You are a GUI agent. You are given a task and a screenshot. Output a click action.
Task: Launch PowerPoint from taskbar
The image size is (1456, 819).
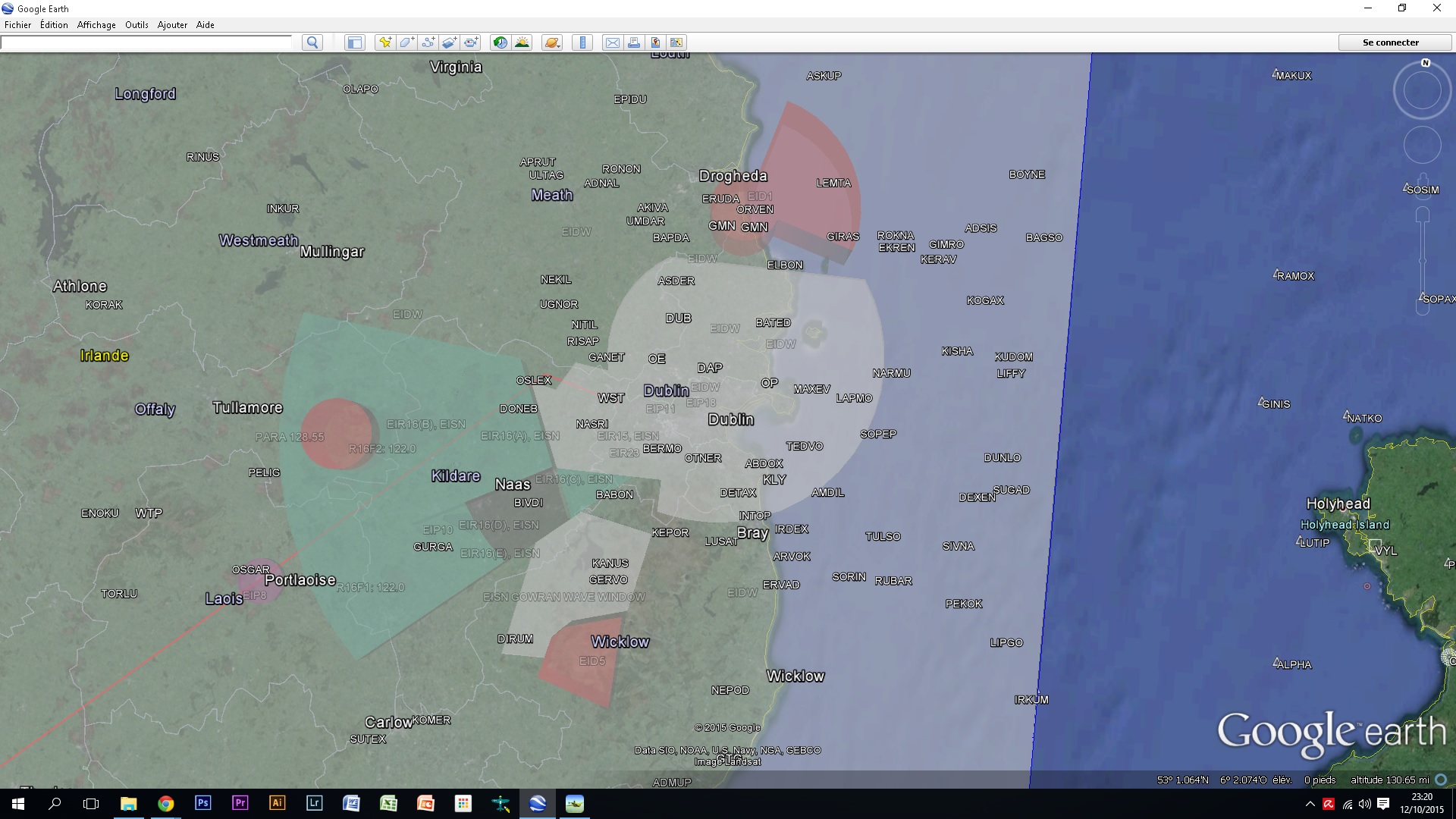(x=425, y=803)
